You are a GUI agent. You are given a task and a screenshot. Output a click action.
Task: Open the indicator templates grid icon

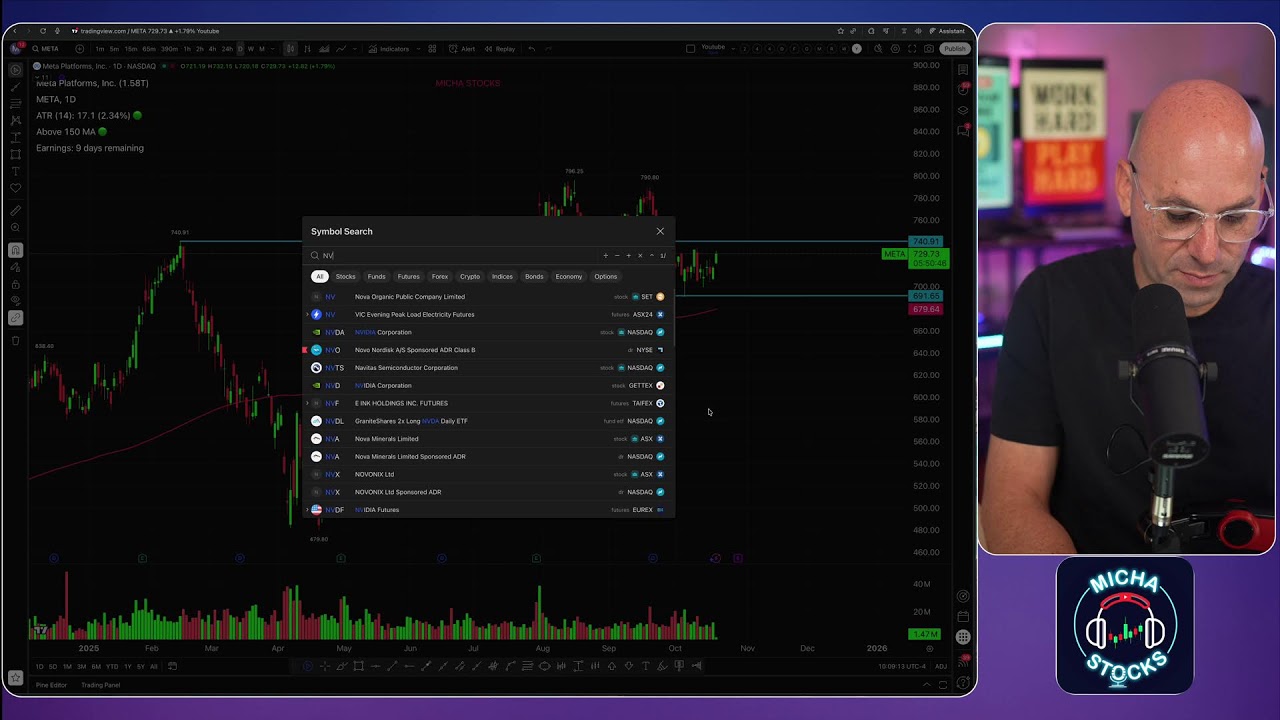point(432,49)
